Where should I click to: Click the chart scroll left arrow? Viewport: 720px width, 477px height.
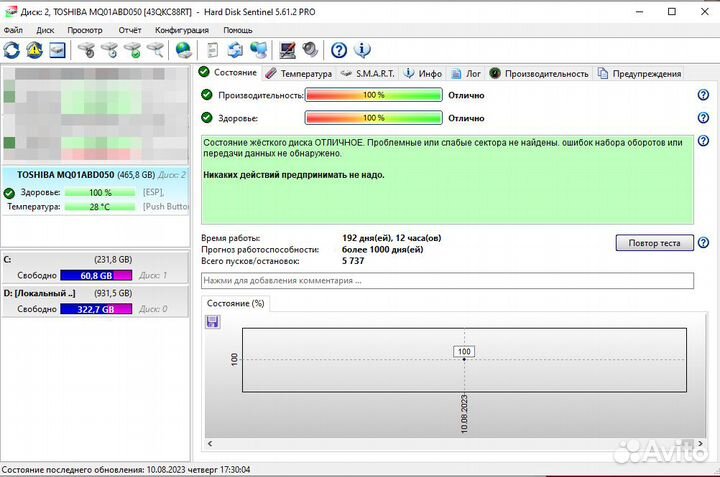pos(210,444)
